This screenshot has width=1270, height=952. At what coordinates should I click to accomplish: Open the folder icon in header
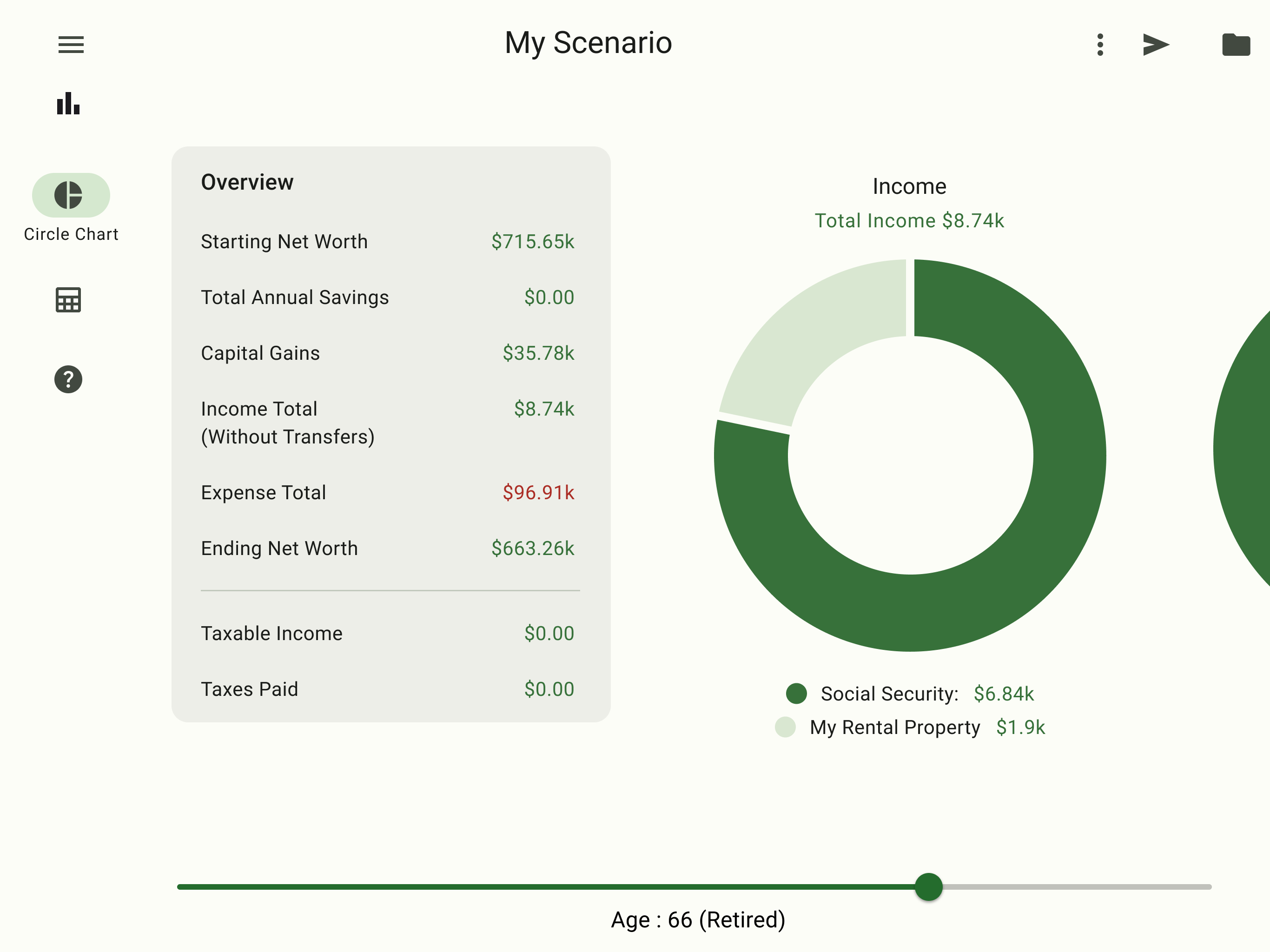[1236, 44]
